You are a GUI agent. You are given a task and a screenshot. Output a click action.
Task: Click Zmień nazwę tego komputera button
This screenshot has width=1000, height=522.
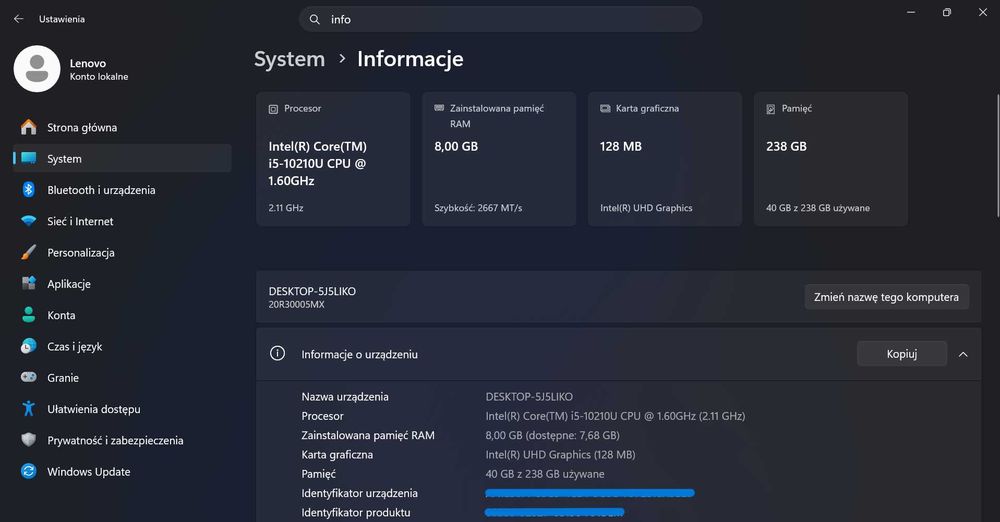886,297
